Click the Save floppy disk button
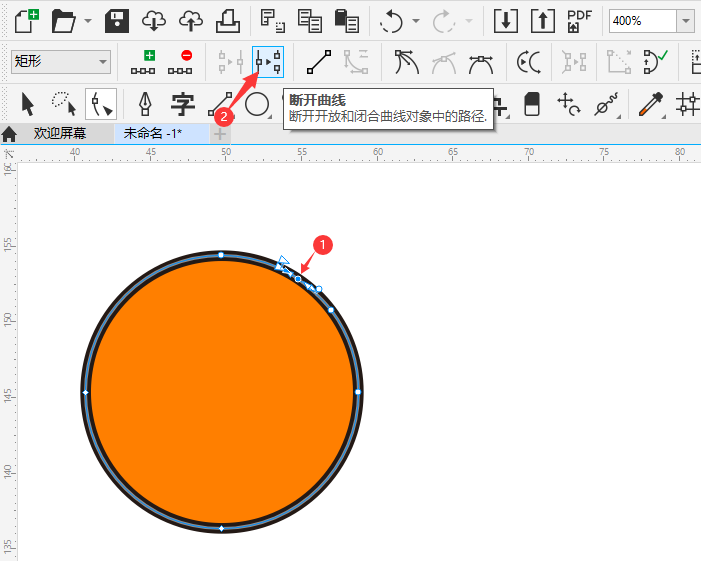This screenshot has height=561, width=701. pos(117,20)
